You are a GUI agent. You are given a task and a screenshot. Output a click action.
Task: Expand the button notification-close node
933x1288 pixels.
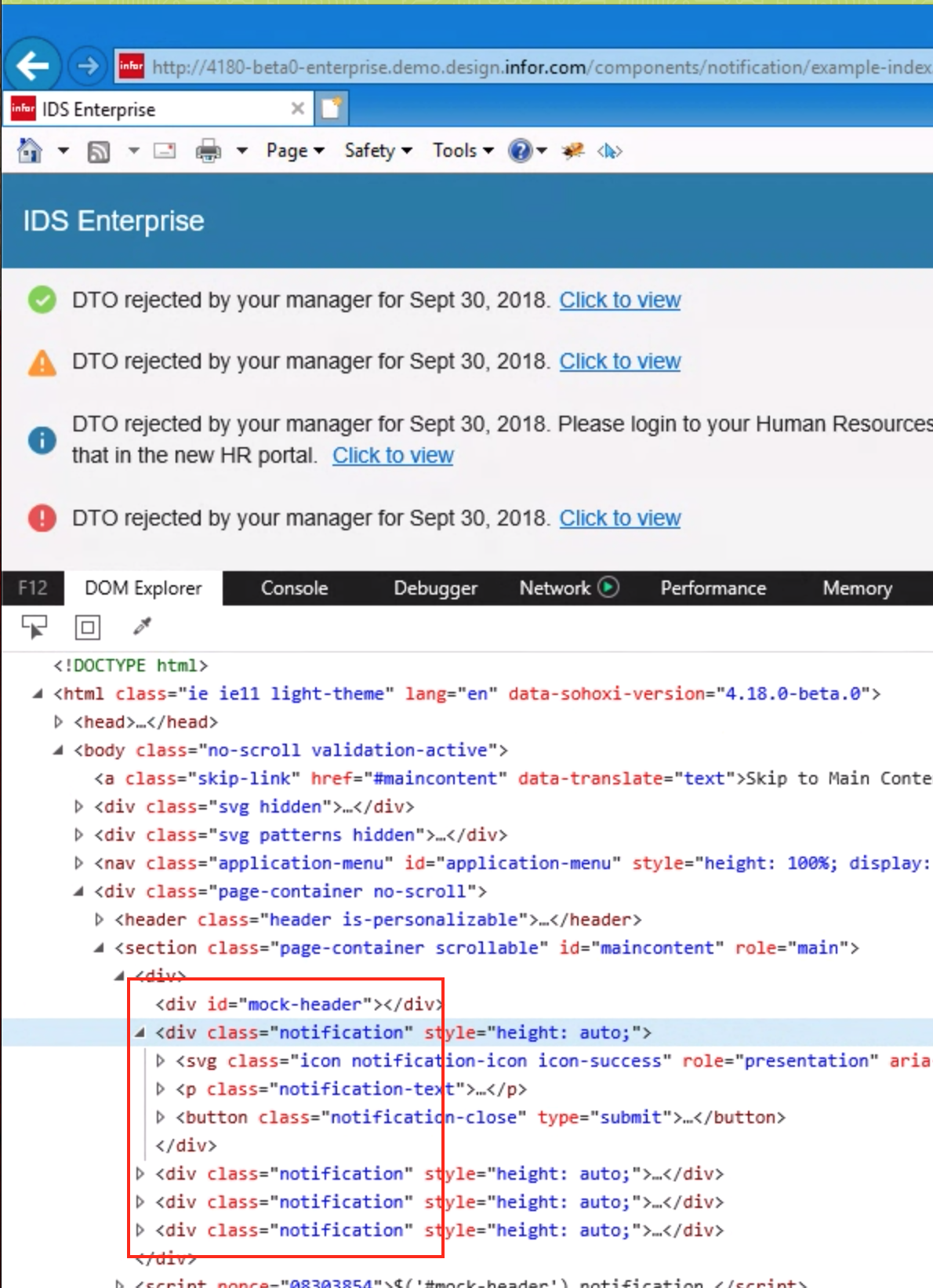(159, 1117)
